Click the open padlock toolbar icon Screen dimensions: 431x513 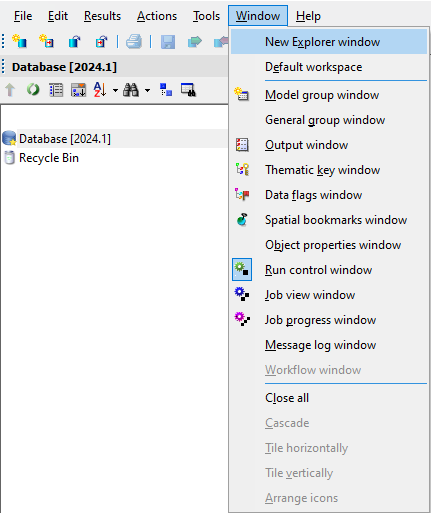point(74,42)
